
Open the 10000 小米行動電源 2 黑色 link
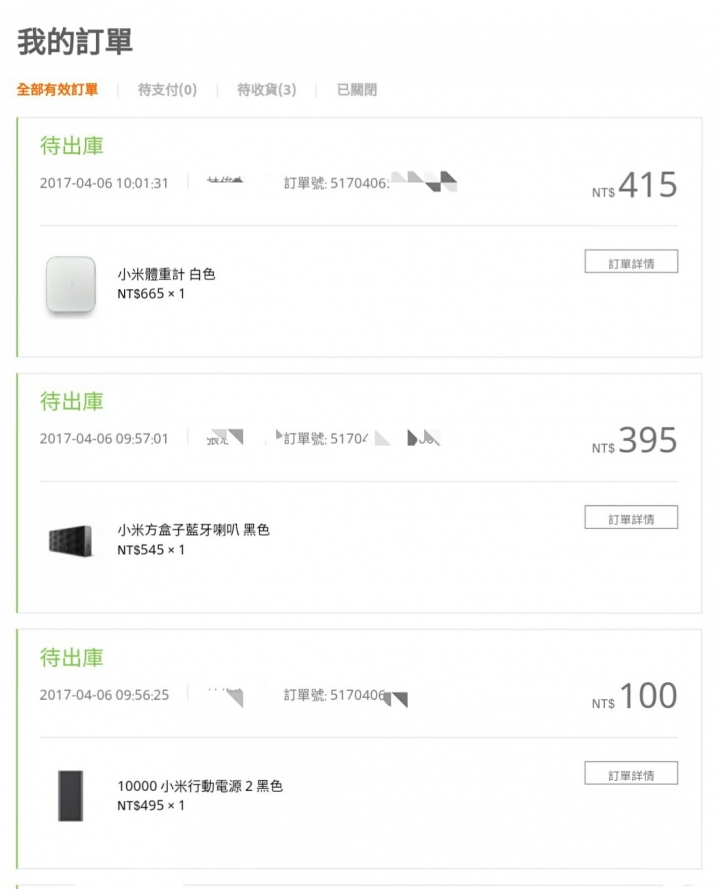coord(200,786)
